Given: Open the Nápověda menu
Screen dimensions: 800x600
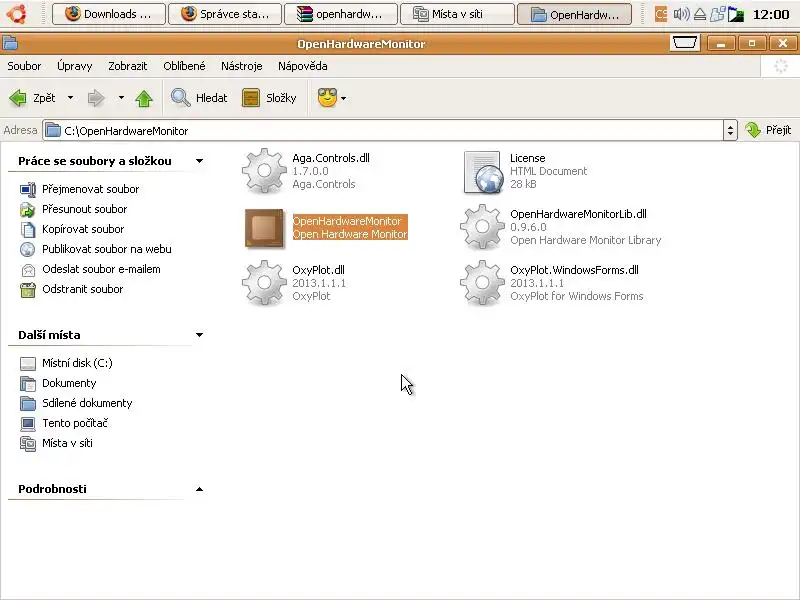Looking at the screenshot, I should (x=303, y=66).
